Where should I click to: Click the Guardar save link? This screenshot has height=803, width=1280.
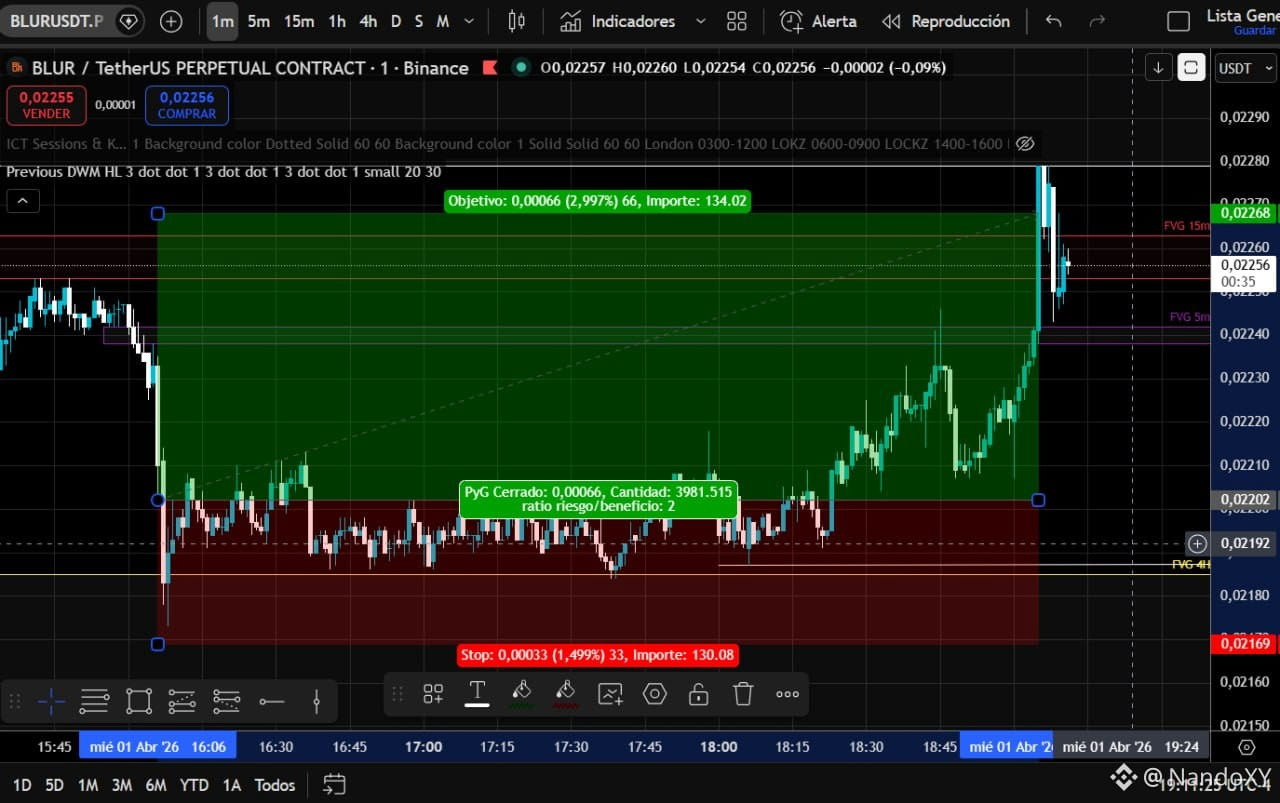click(x=1254, y=31)
